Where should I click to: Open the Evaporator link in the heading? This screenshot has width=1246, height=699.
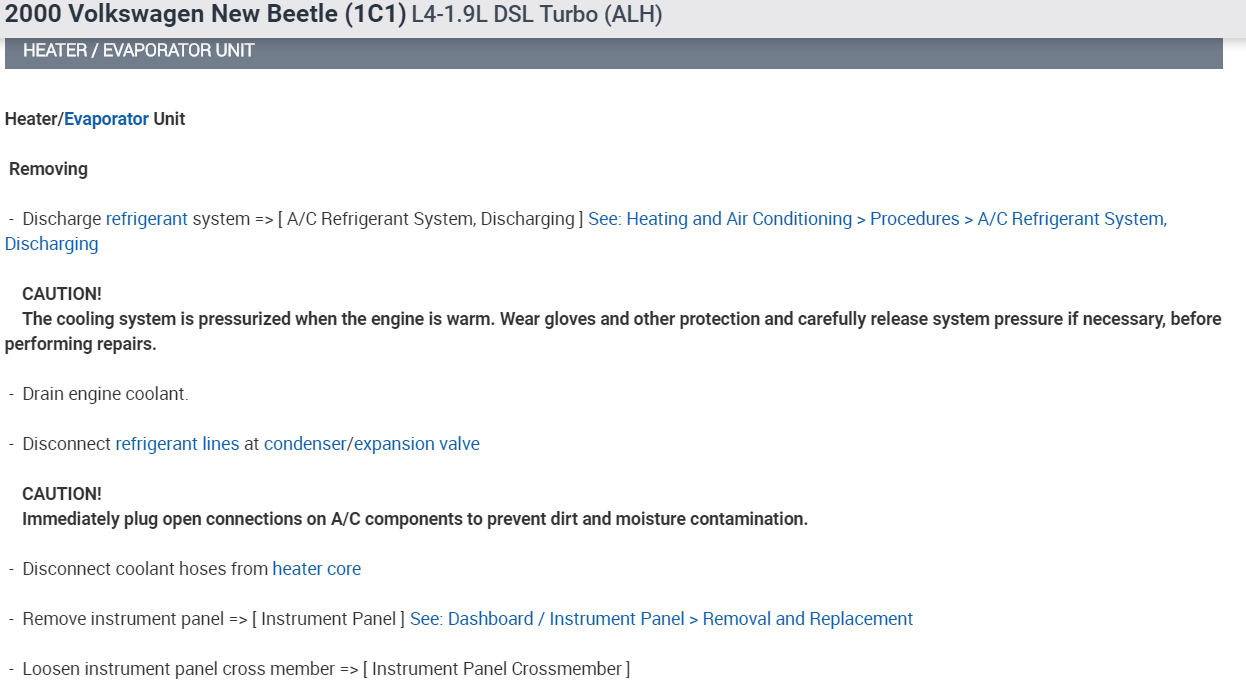tap(106, 119)
